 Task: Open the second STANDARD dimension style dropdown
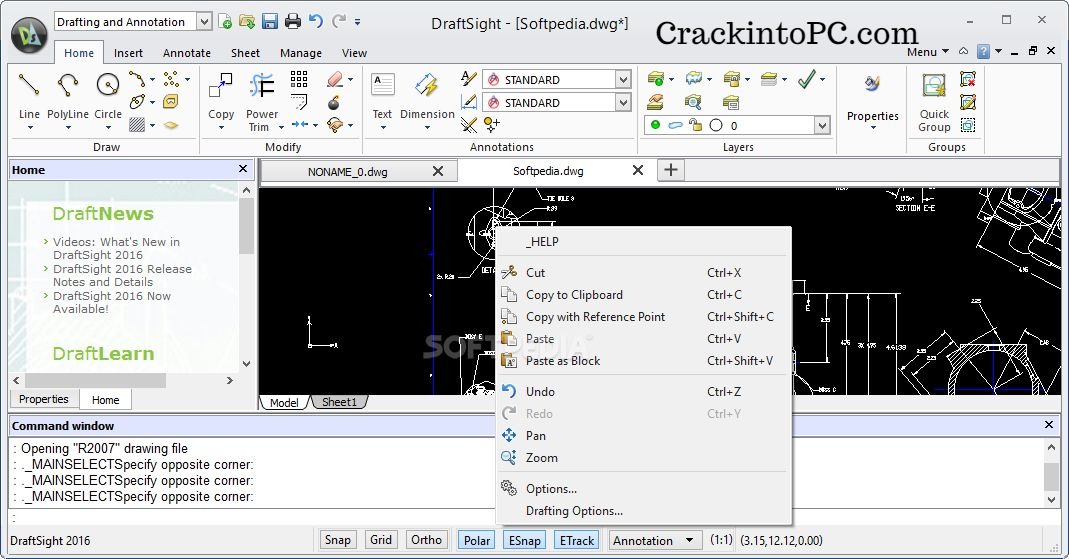pyautogui.click(x=623, y=102)
